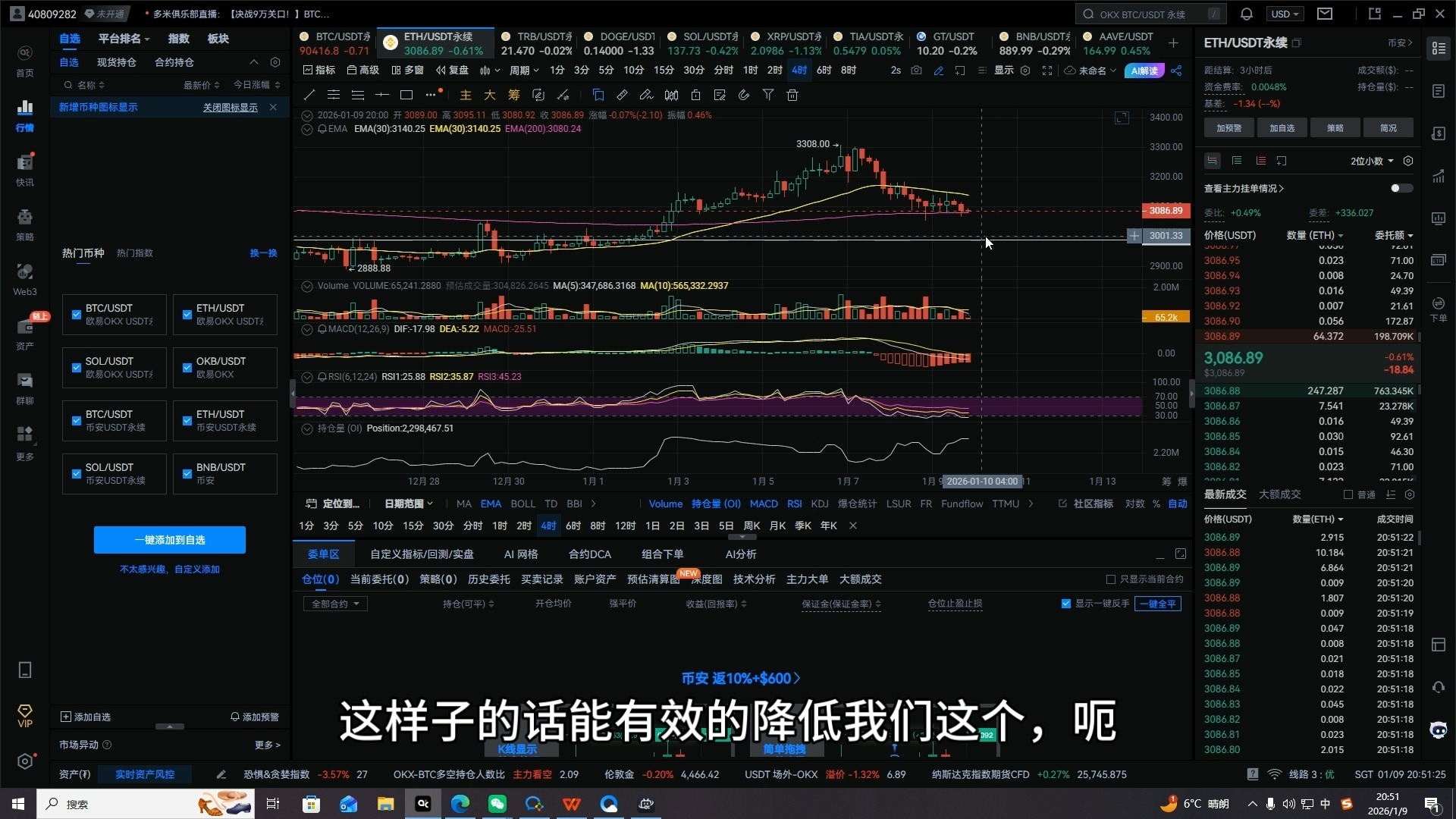
Task: Open notifications bell icon
Action: tap(1247, 14)
